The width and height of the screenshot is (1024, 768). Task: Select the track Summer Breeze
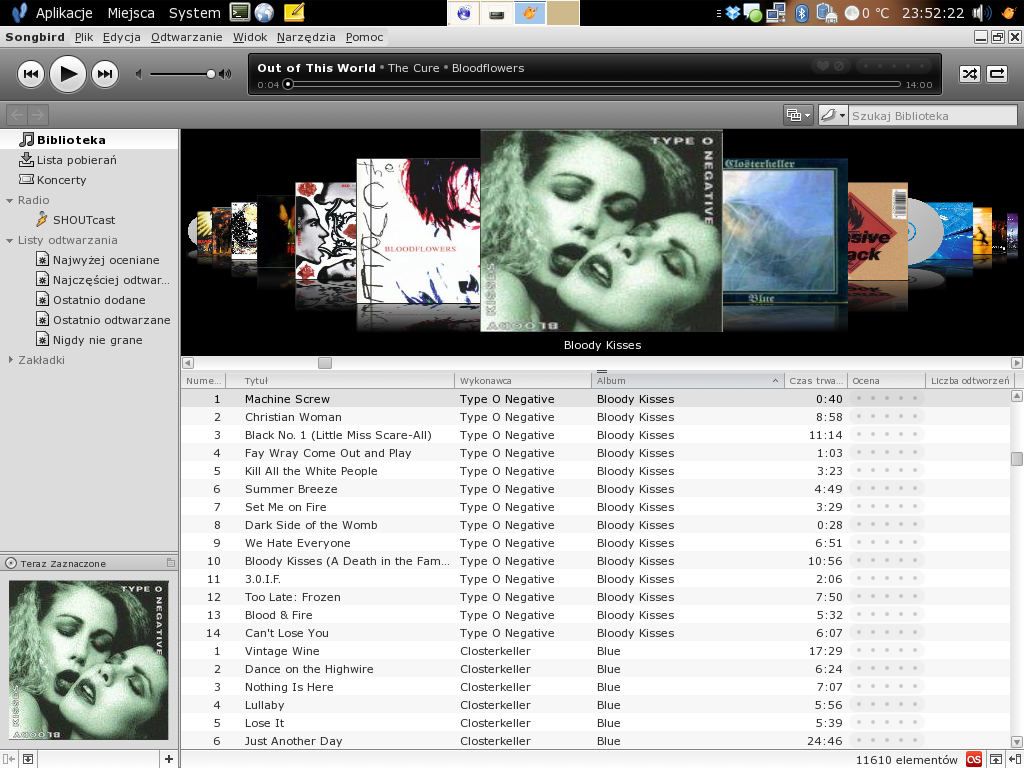click(595, 489)
